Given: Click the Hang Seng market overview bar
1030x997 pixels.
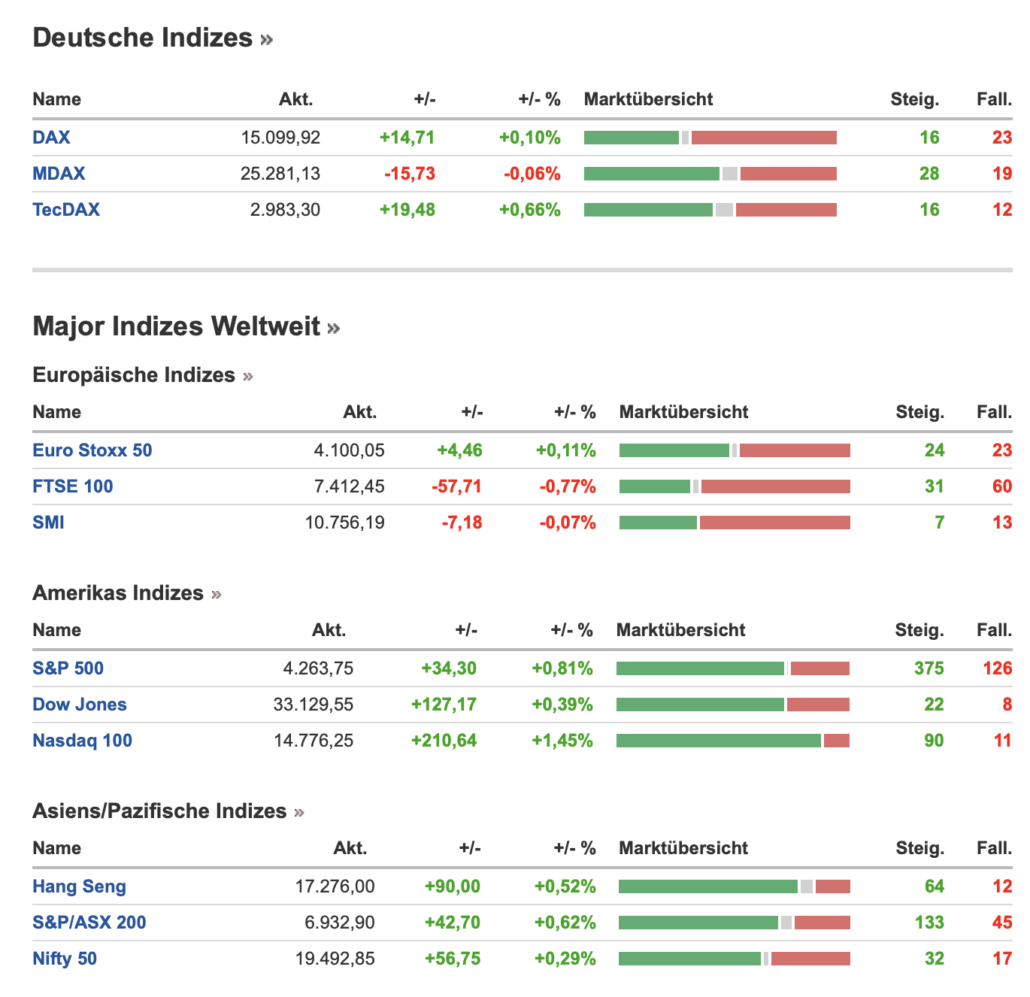Looking at the screenshot, I should coord(734,886).
